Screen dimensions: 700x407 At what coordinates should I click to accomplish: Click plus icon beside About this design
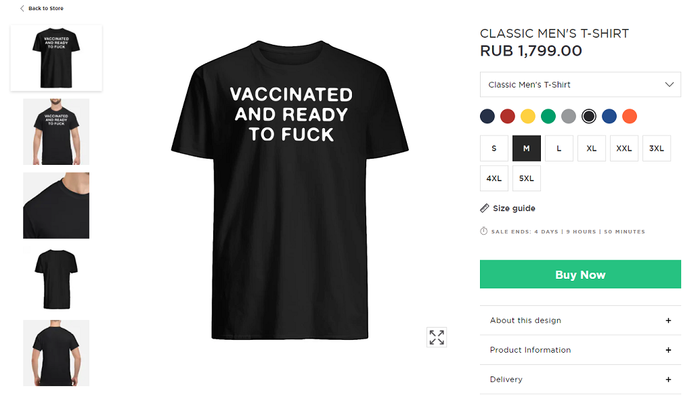click(668, 320)
